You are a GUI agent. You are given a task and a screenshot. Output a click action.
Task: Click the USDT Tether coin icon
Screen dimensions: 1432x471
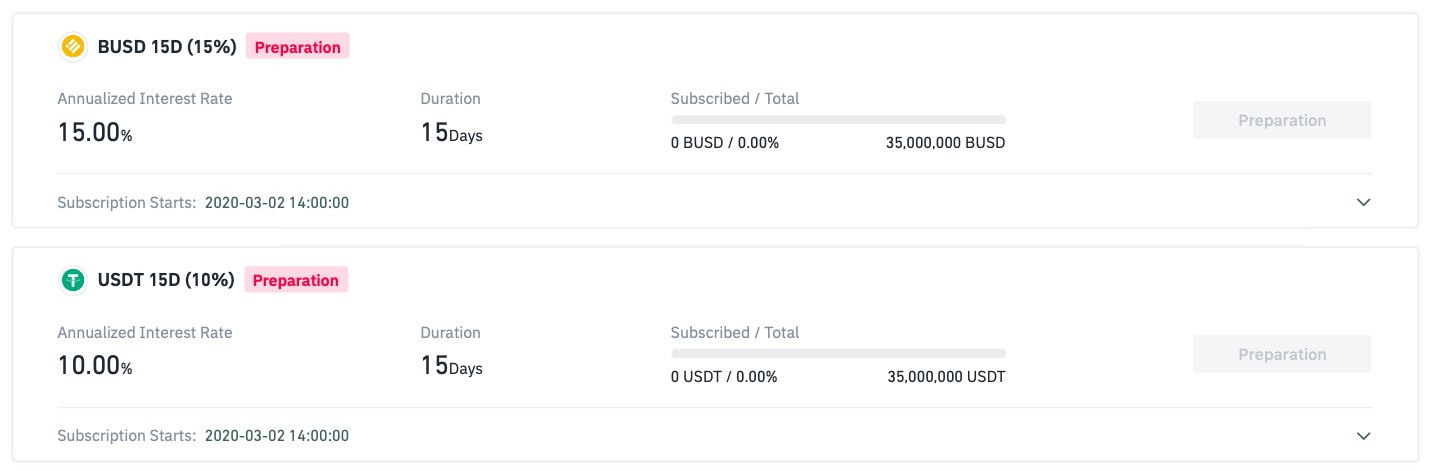click(x=73, y=281)
